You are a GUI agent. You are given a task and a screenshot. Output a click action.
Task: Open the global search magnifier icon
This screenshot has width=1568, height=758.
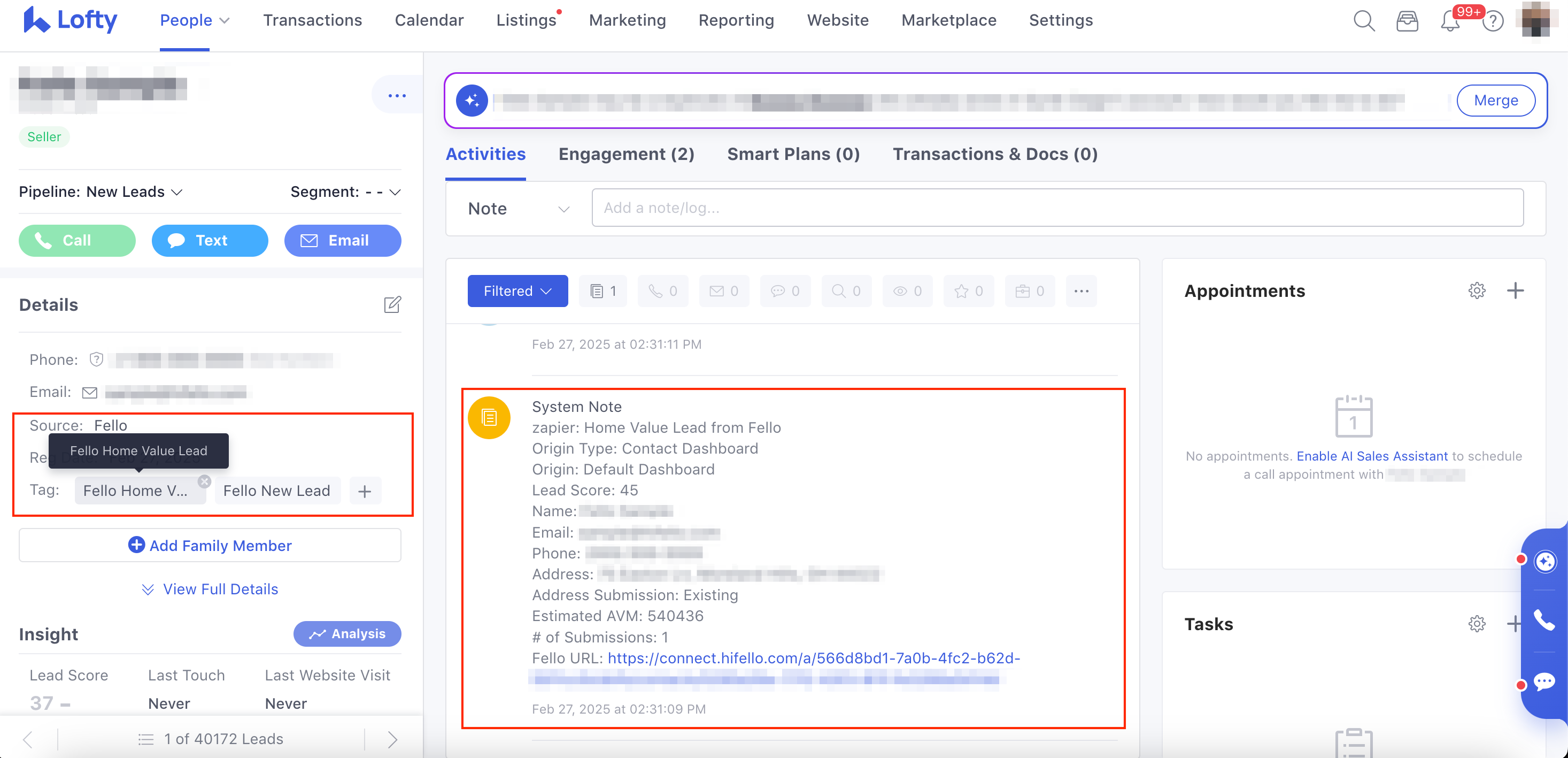click(1363, 21)
